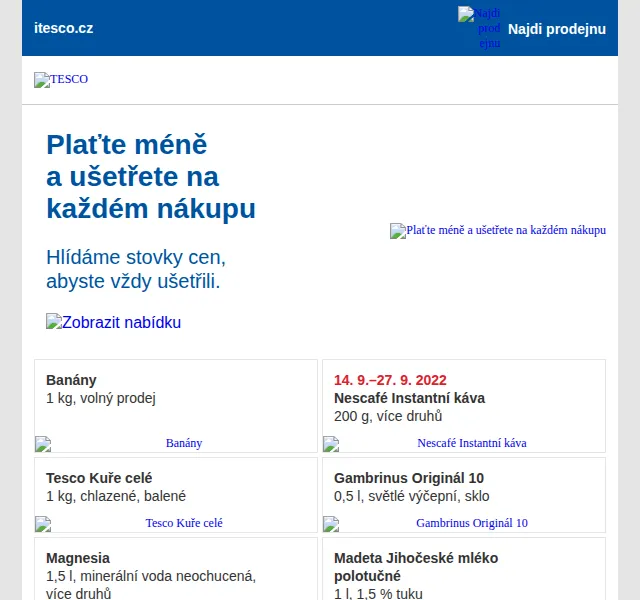Open the itesco.cz link in header

(x=64, y=28)
